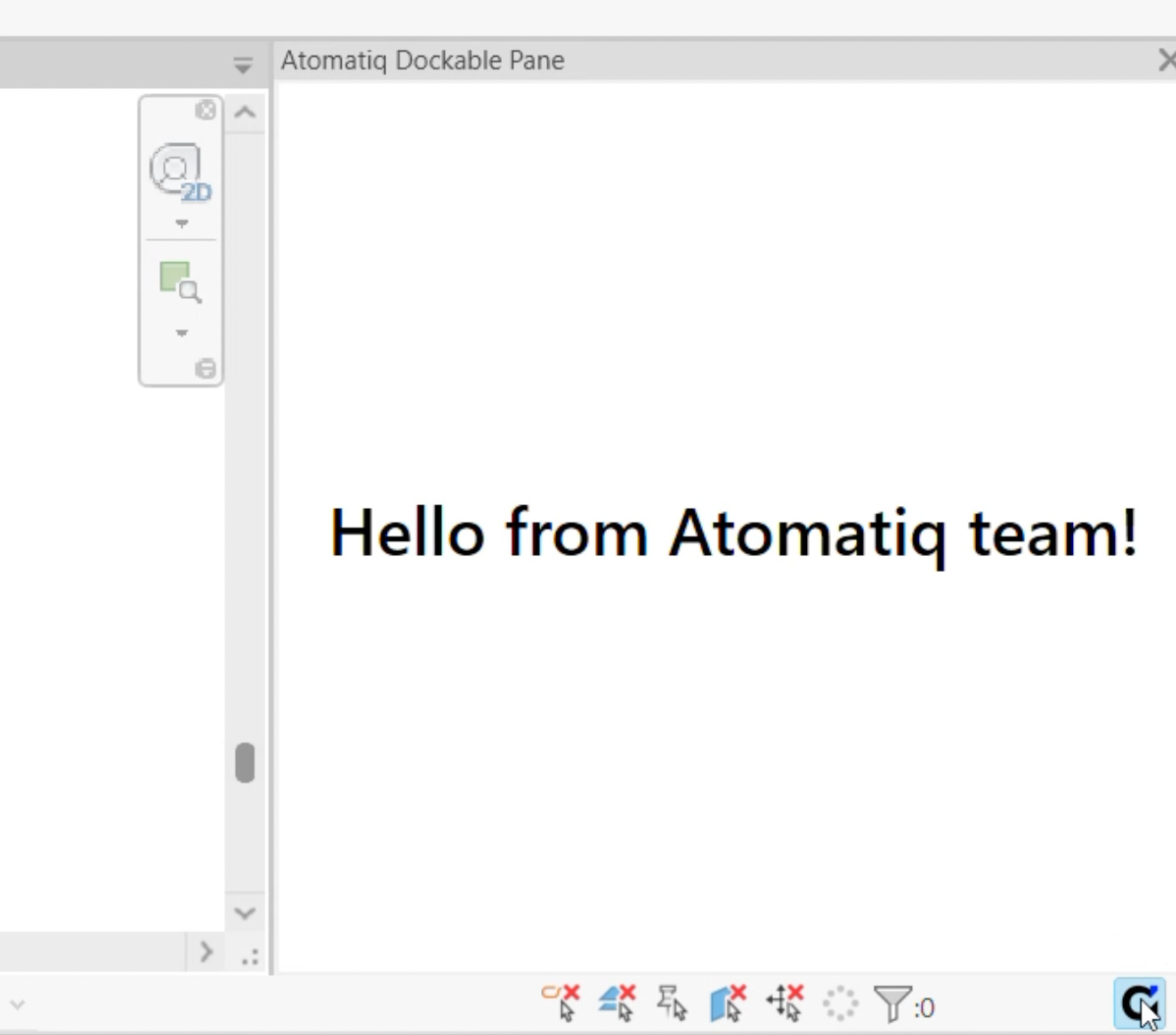1176x1035 pixels.
Task: Click the scroll up arrow
Action: pos(245,112)
